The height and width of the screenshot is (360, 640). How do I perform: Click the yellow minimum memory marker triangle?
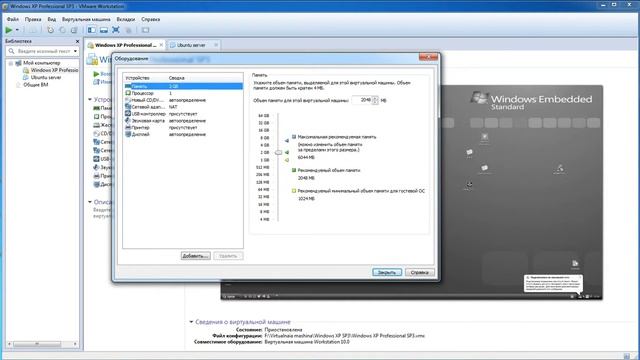287,160
